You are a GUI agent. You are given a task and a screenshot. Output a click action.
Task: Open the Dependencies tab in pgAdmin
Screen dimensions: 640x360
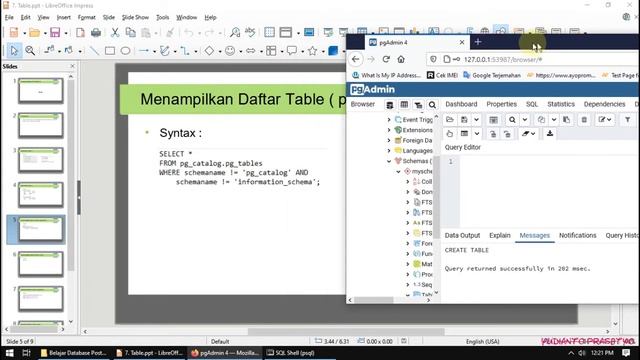[604, 104]
